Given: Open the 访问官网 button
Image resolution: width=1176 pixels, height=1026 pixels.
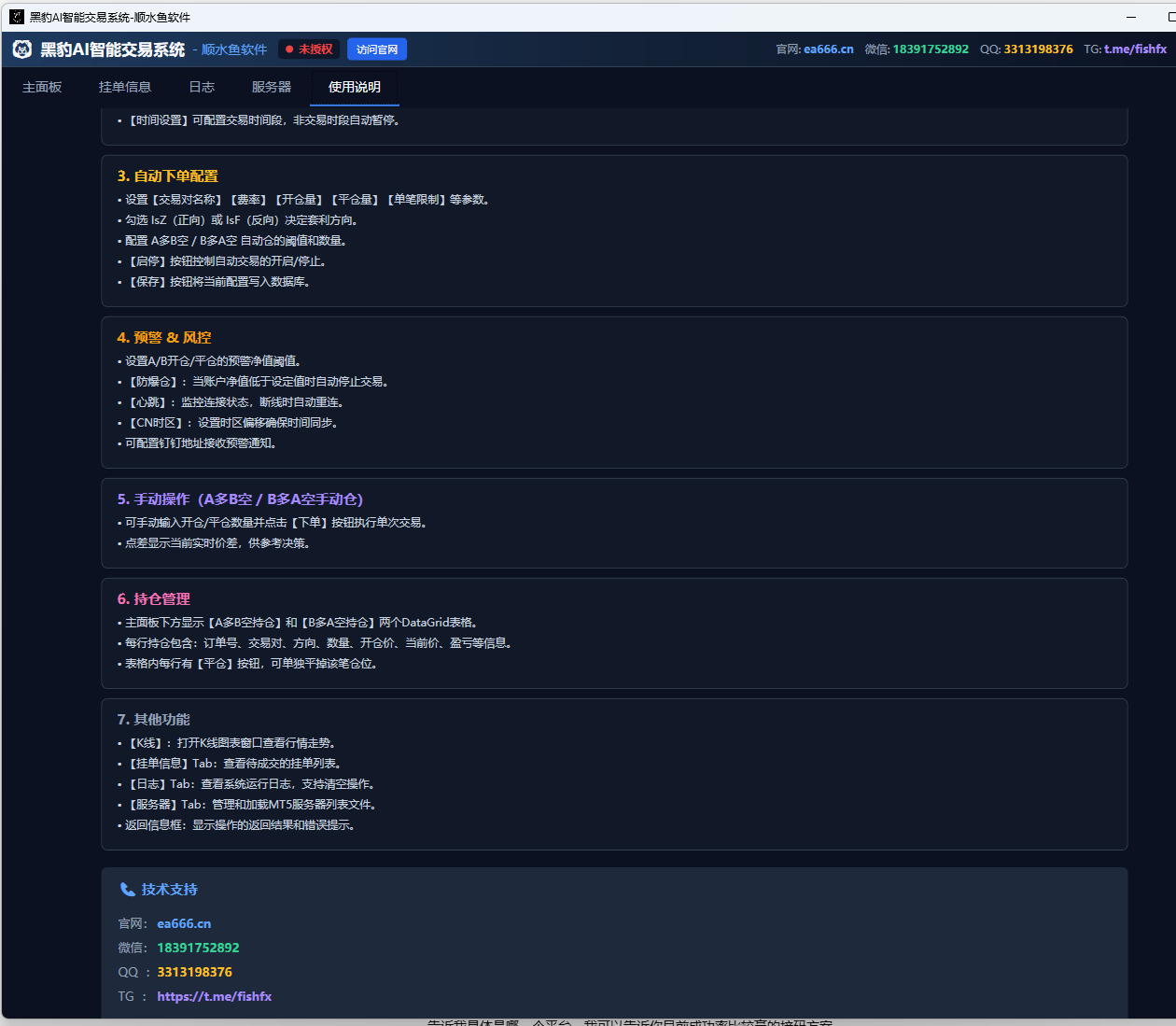Looking at the screenshot, I should (x=377, y=49).
